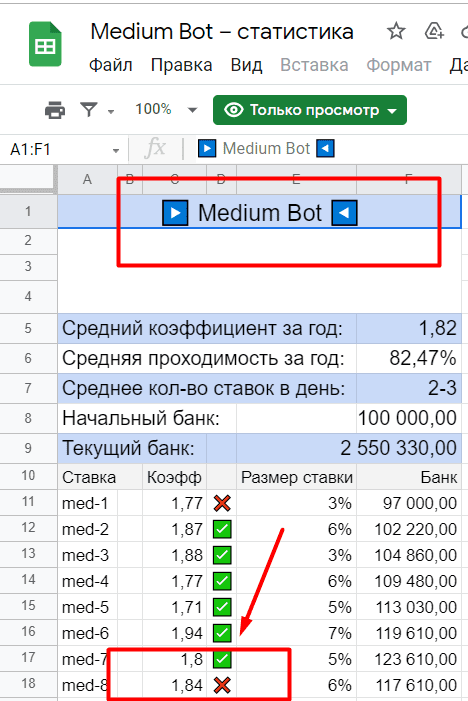Open the filter views dropdown arrow

(111, 111)
